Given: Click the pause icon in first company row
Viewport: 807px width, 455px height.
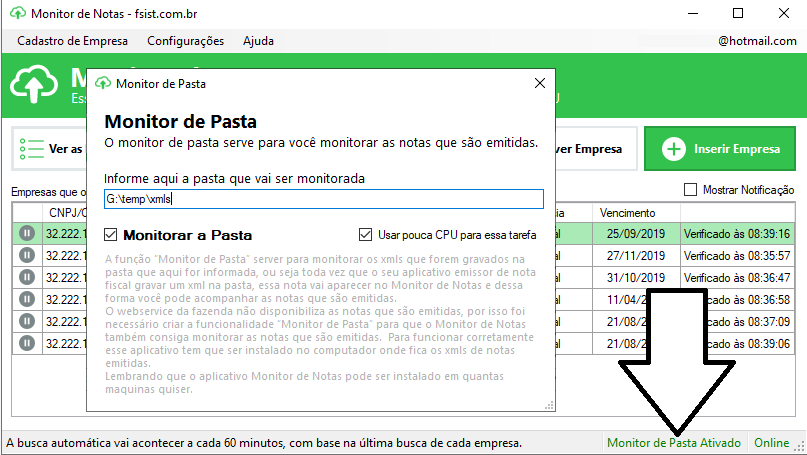Looking at the screenshot, I should click(27, 234).
